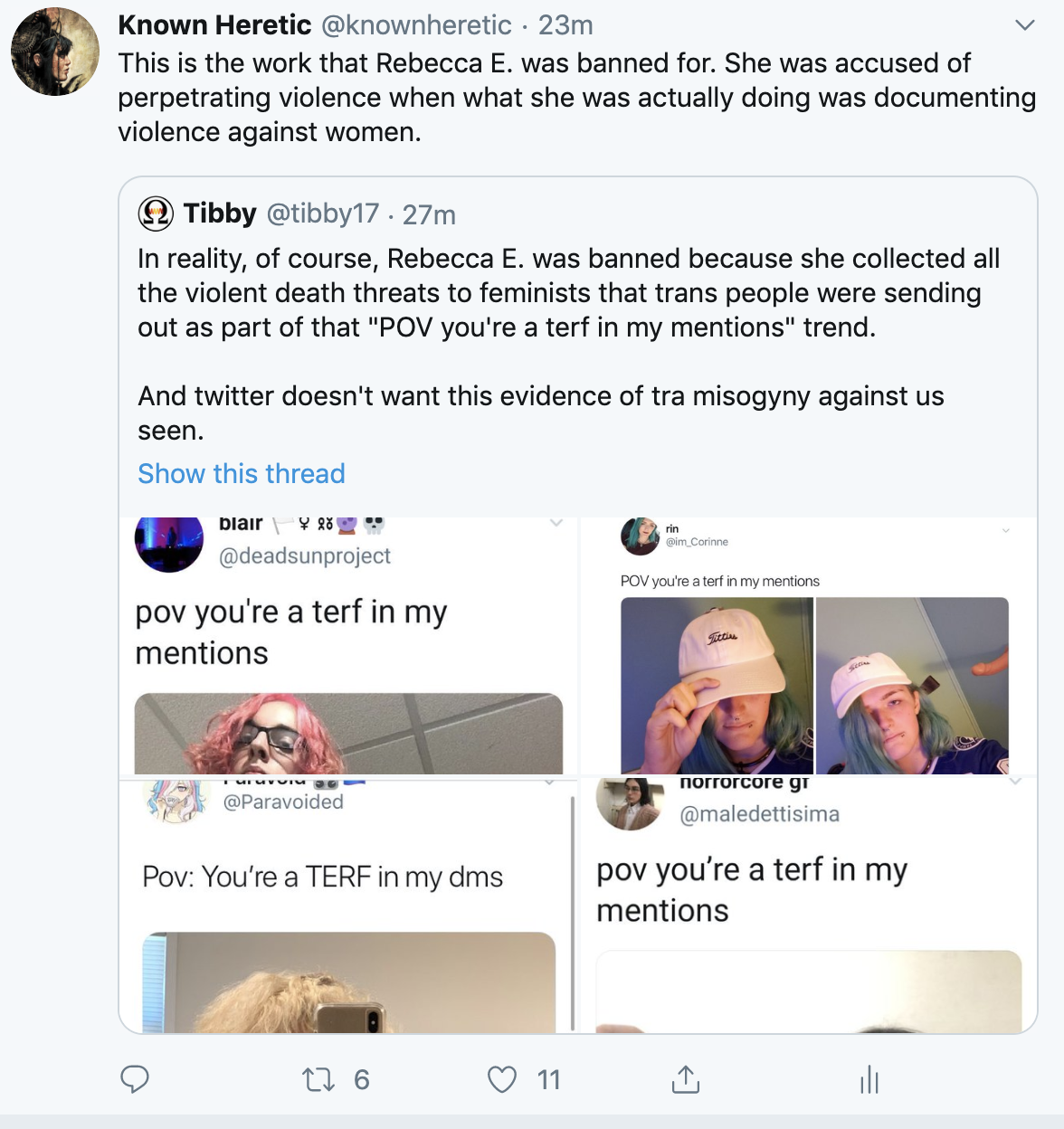Screen dimensions: 1064x1129
Task: Click the 23m timestamp on the tweet
Action: tap(565, 25)
